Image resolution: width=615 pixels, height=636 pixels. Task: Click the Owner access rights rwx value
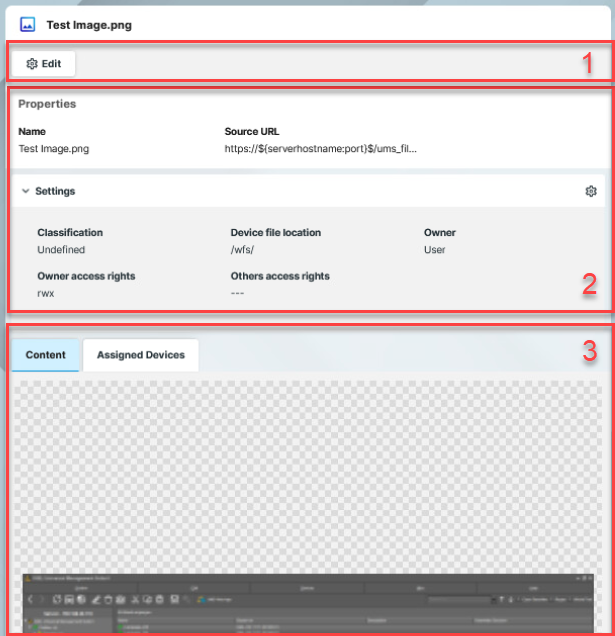[47, 294]
